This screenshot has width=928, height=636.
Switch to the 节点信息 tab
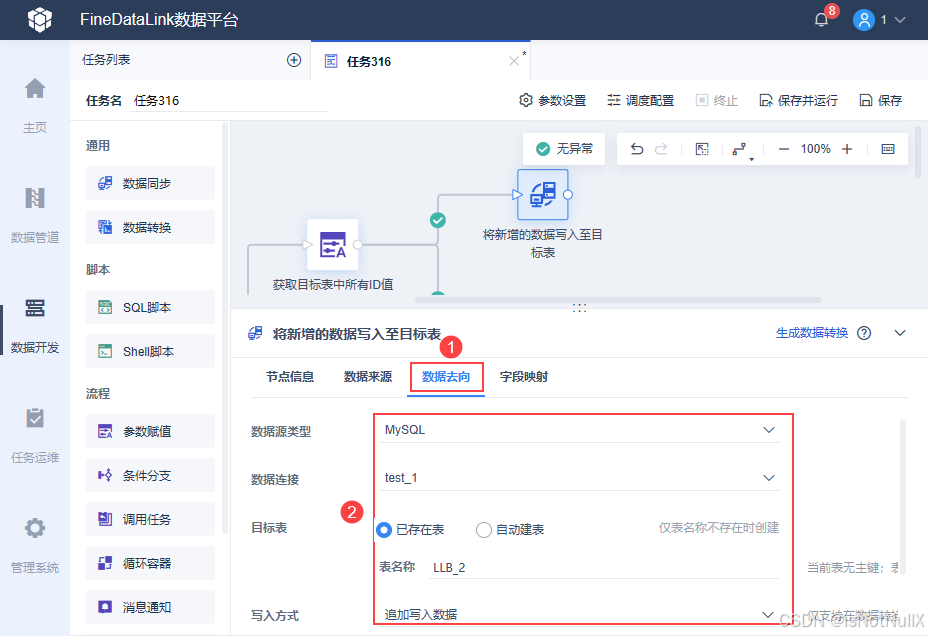click(289, 377)
